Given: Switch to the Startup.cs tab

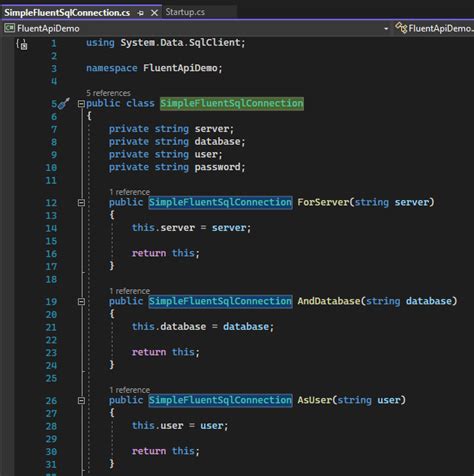Looking at the screenshot, I should [x=185, y=12].
